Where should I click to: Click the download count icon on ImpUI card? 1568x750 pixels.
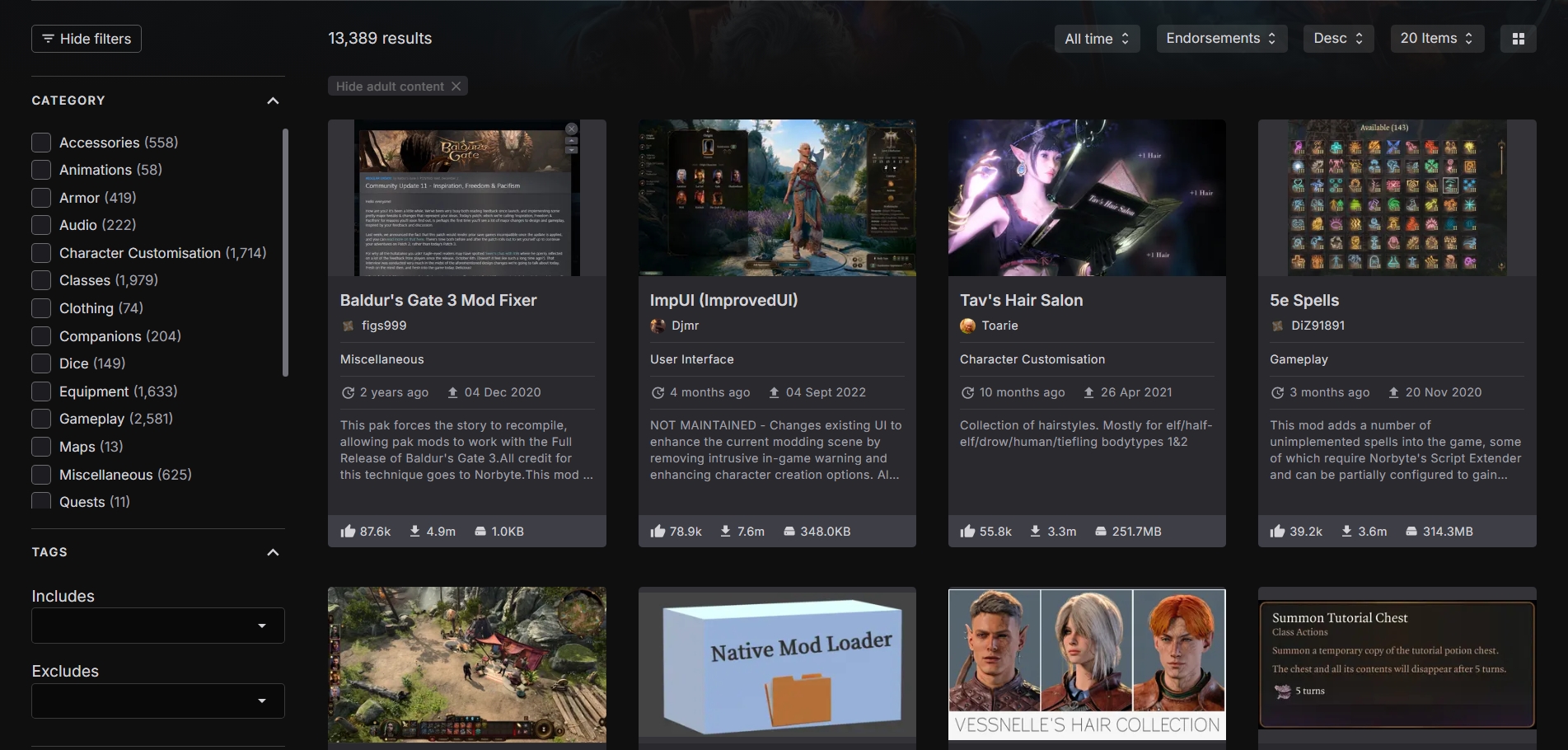click(725, 532)
